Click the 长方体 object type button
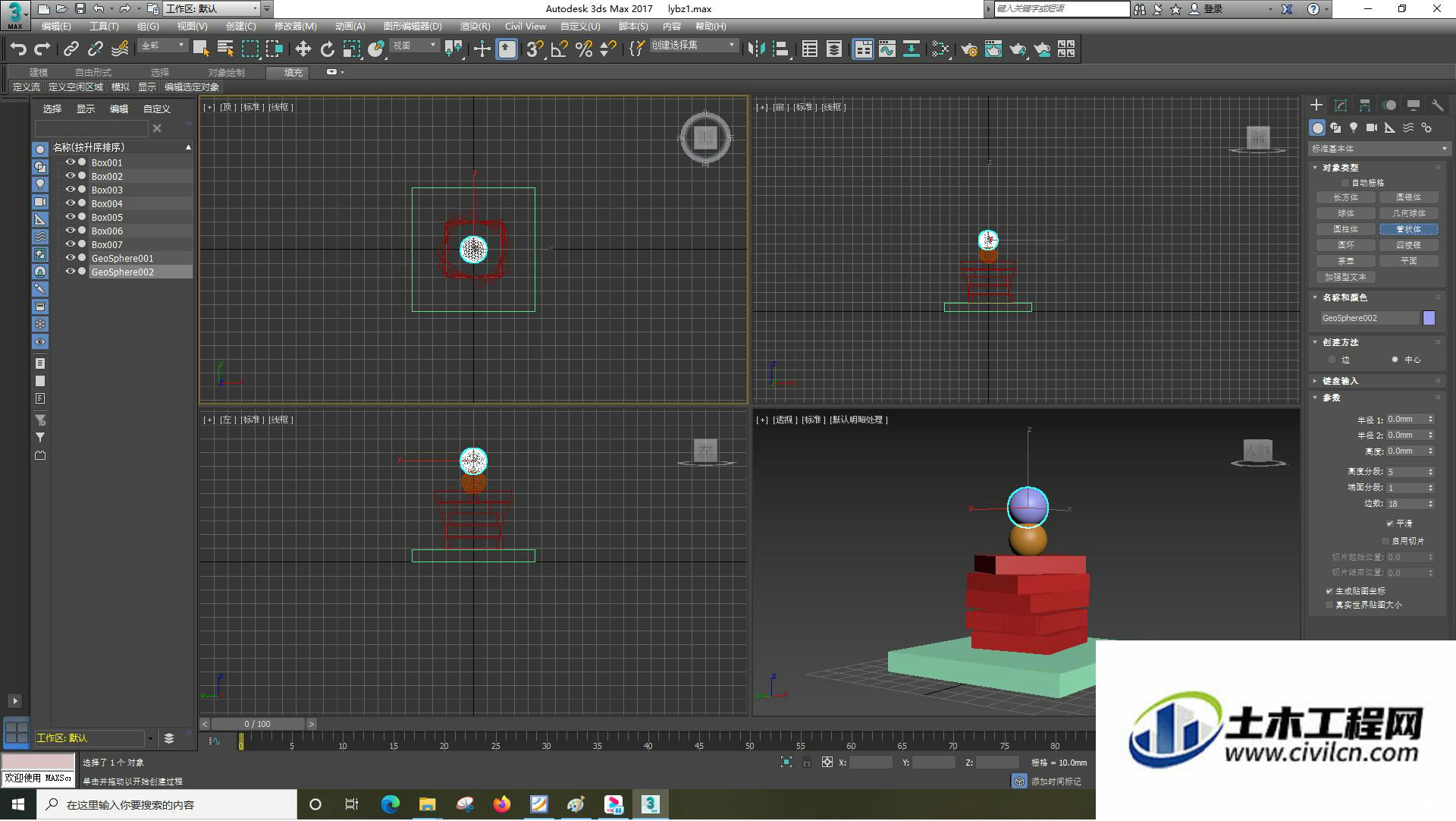 [x=1346, y=197]
